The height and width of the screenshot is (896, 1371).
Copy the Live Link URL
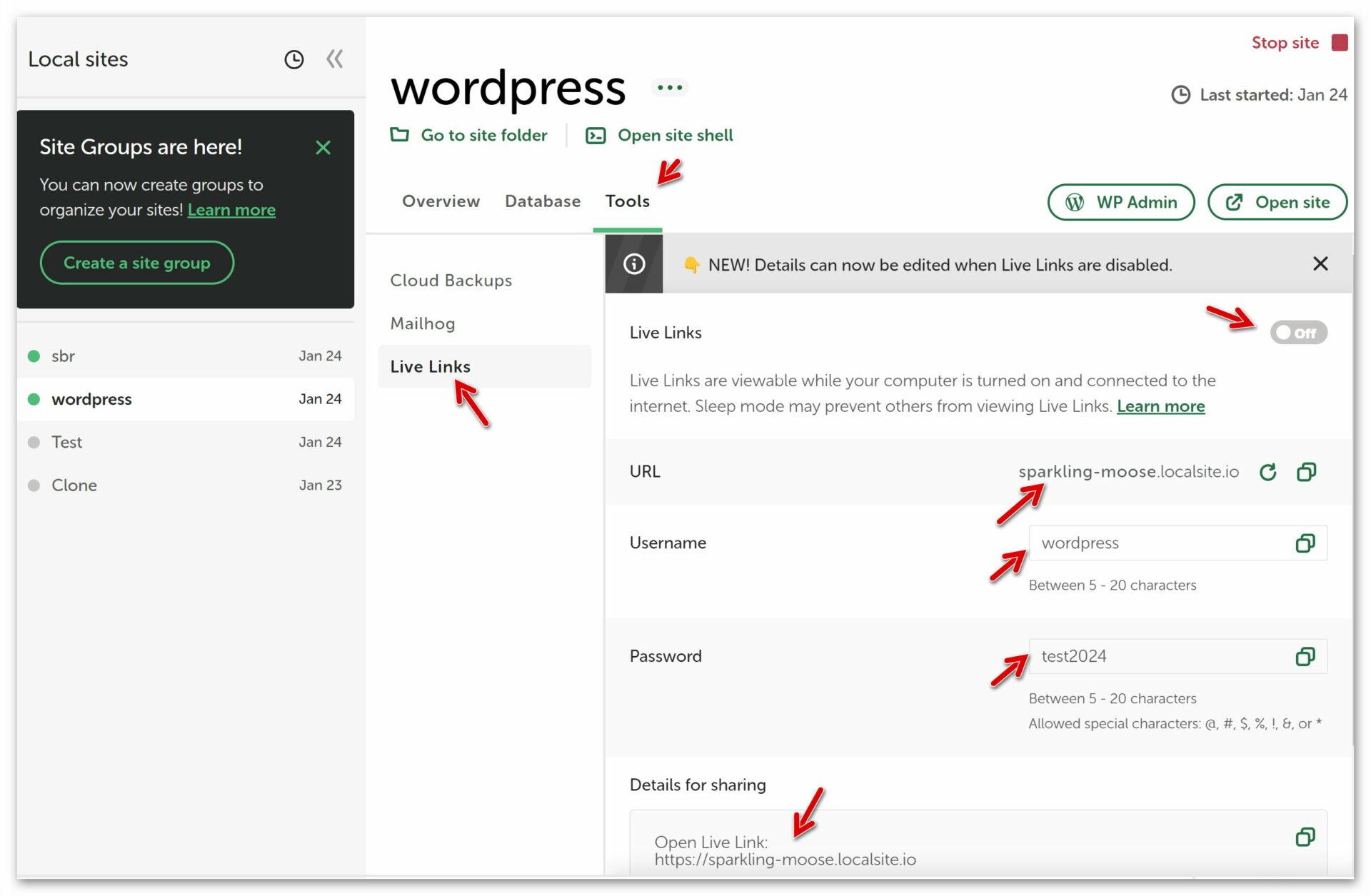(x=1306, y=472)
